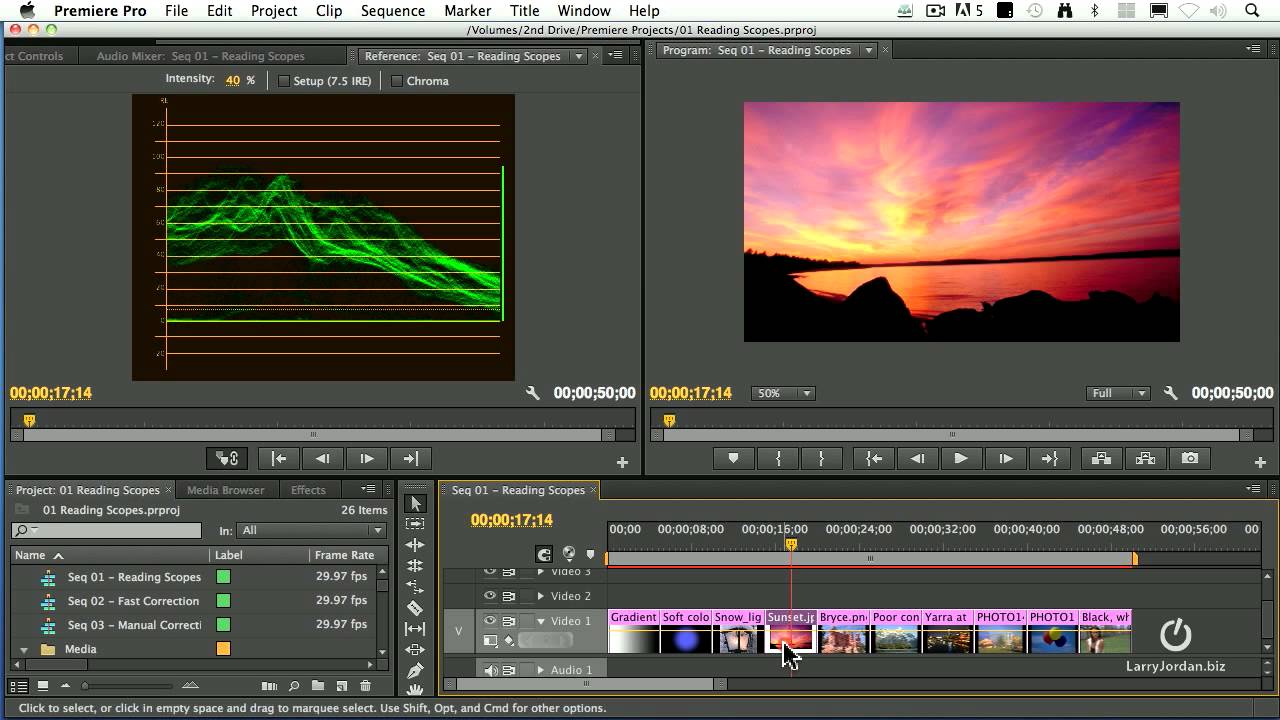The image size is (1280, 720).
Task: Open the Sequence menu
Action: (x=392, y=11)
